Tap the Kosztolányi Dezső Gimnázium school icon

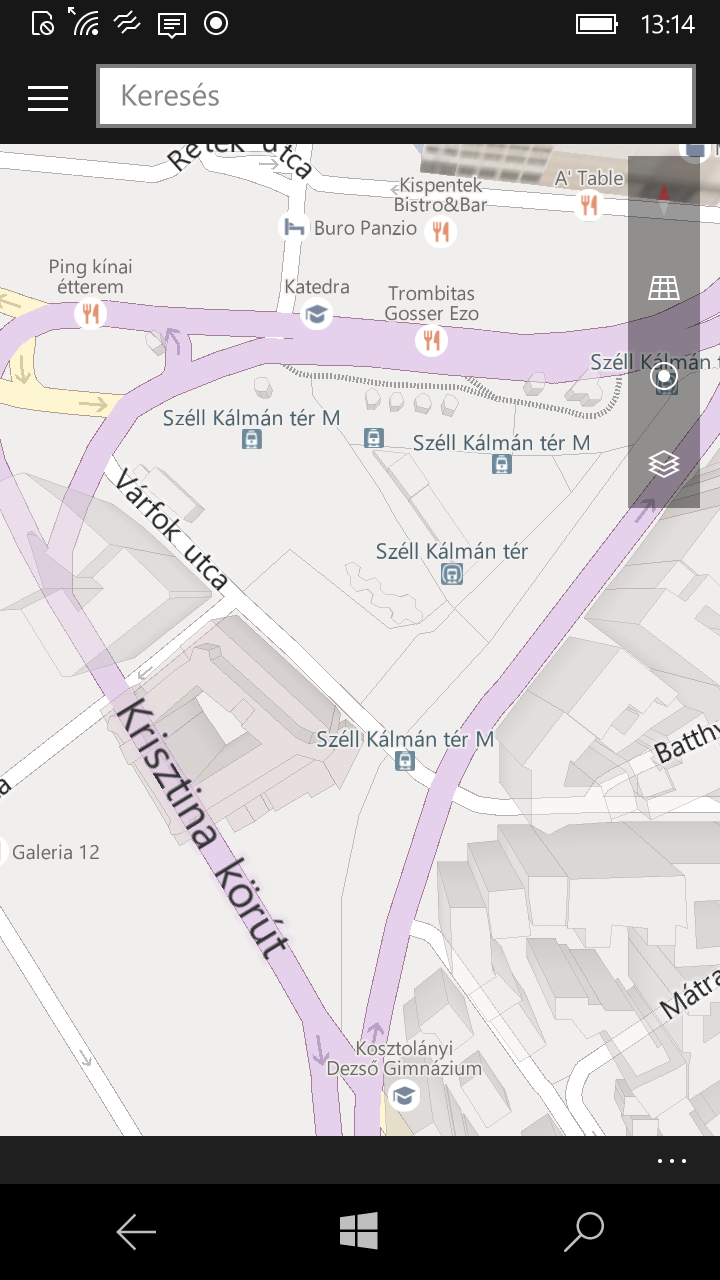pos(404,1096)
